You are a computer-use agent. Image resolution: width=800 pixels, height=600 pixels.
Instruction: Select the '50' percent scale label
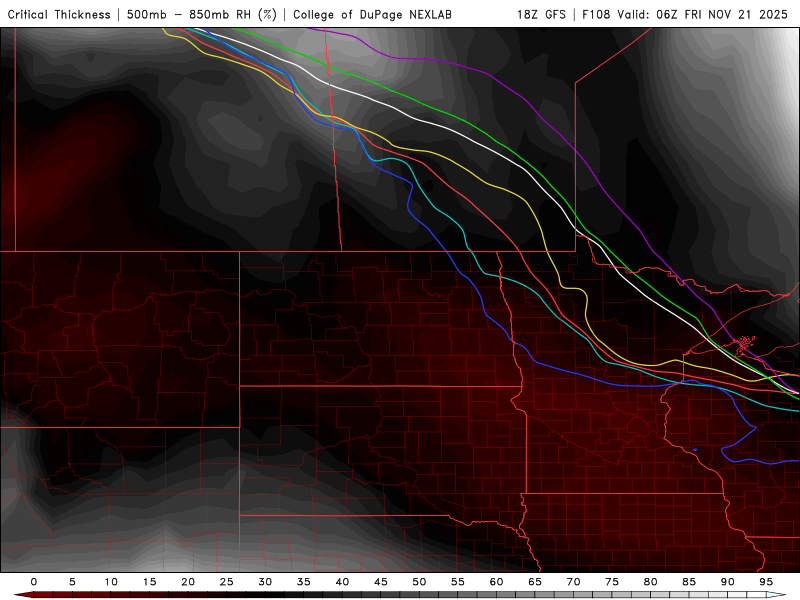tap(419, 582)
